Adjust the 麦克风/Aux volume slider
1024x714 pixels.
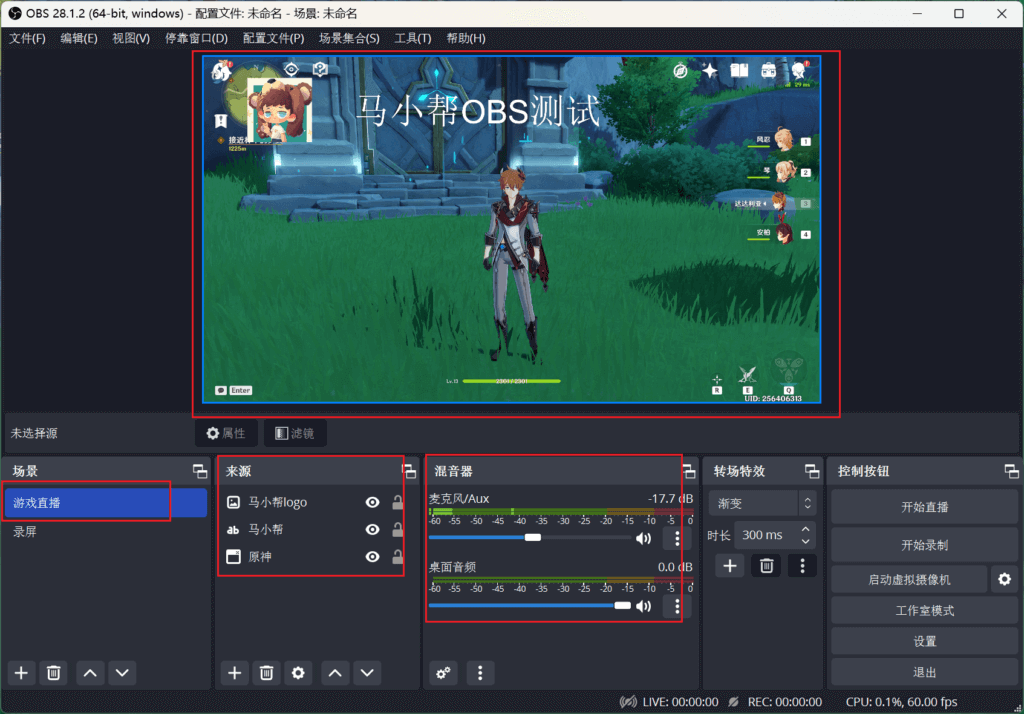pos(533,538)
